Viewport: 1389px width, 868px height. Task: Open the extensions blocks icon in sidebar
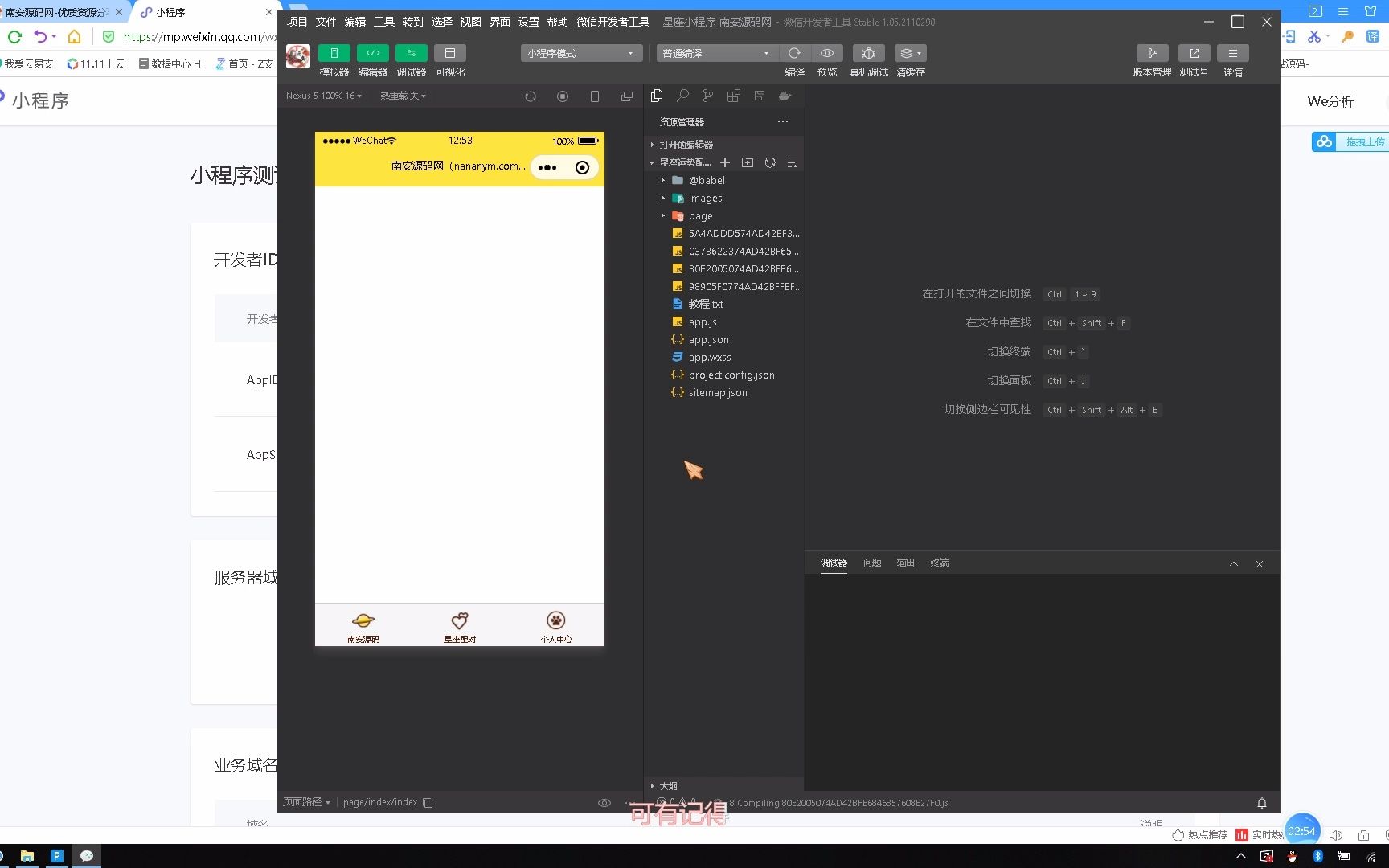point(734,96)
